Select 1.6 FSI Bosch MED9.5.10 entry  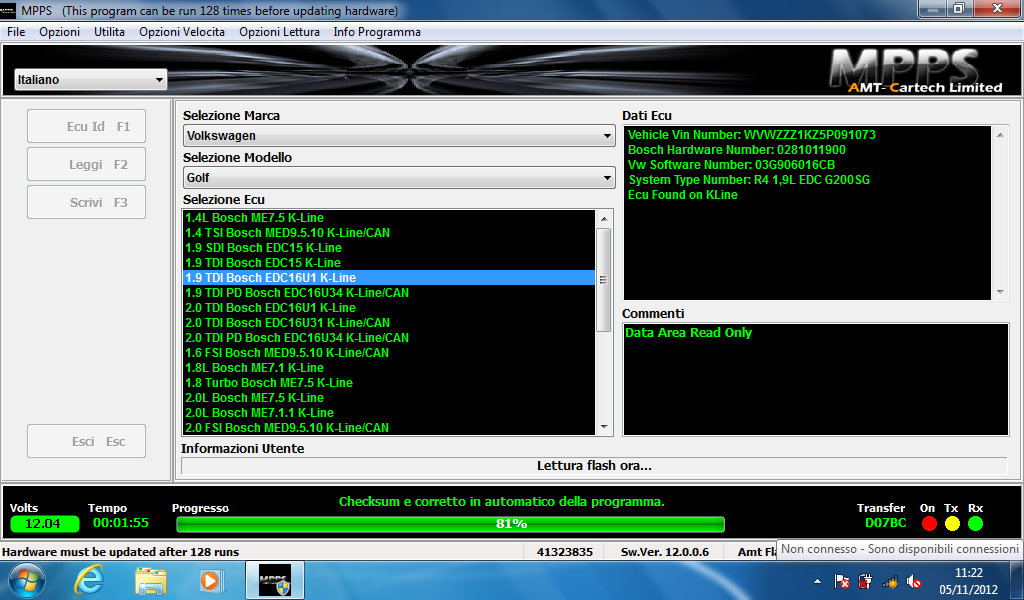click(x=389, y=353)
